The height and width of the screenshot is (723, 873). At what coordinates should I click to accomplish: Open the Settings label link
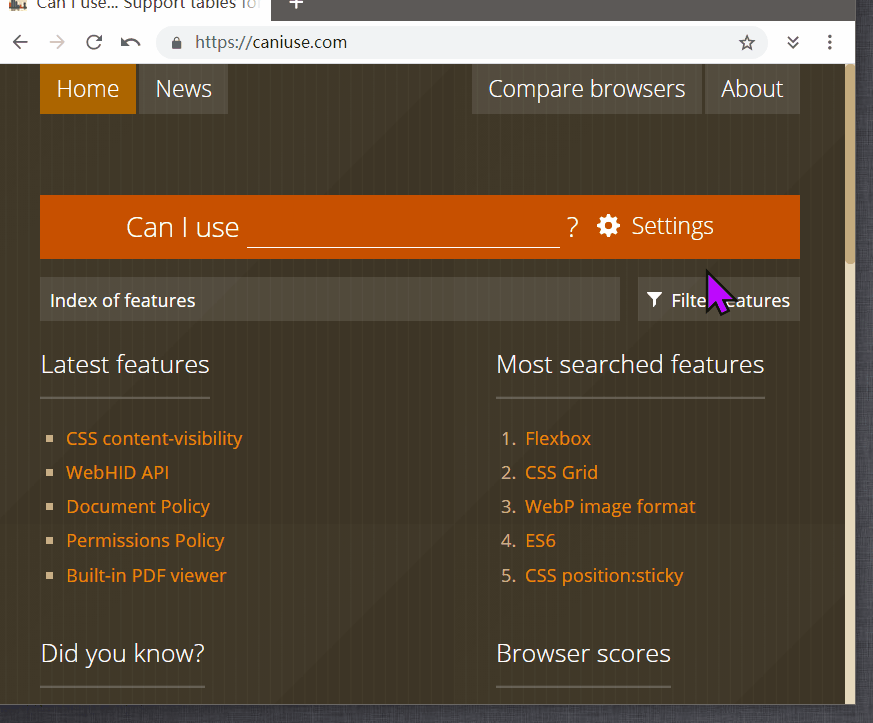[x=672, y=226]
